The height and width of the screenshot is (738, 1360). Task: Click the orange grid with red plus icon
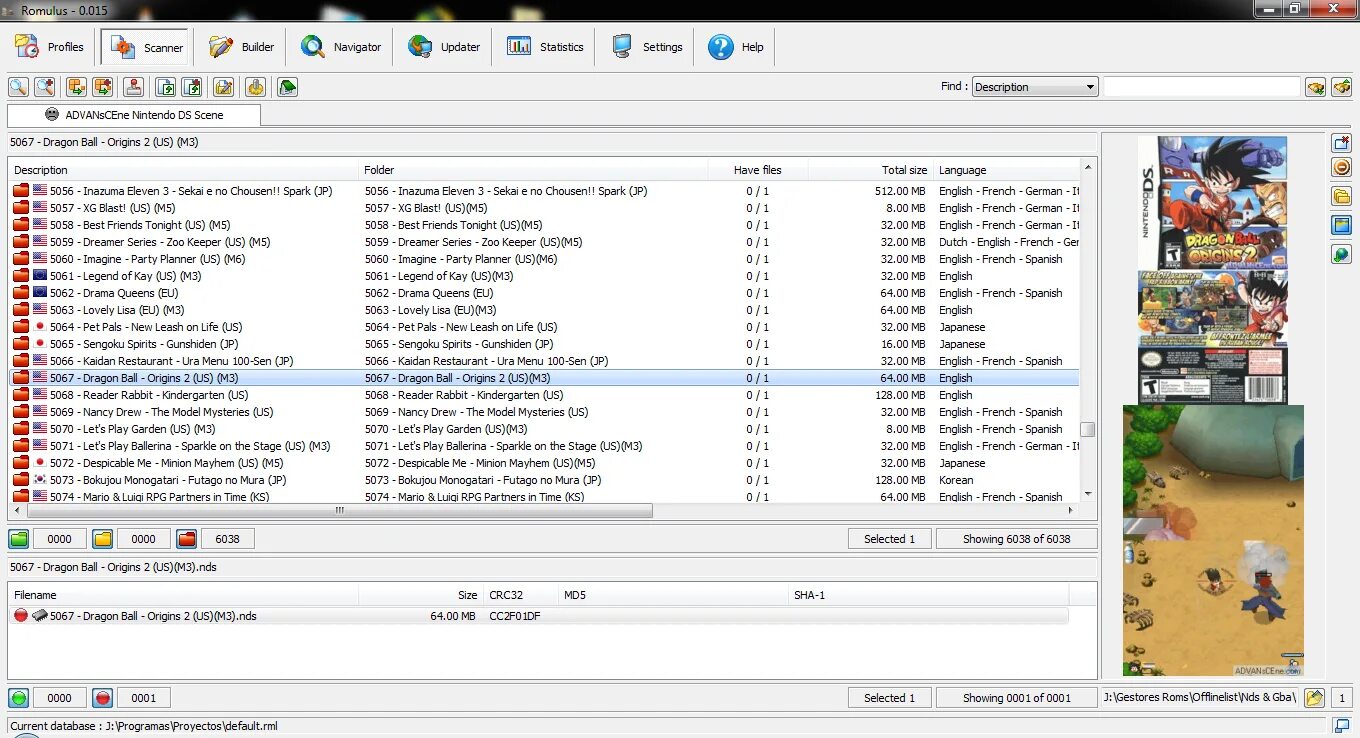103,87
